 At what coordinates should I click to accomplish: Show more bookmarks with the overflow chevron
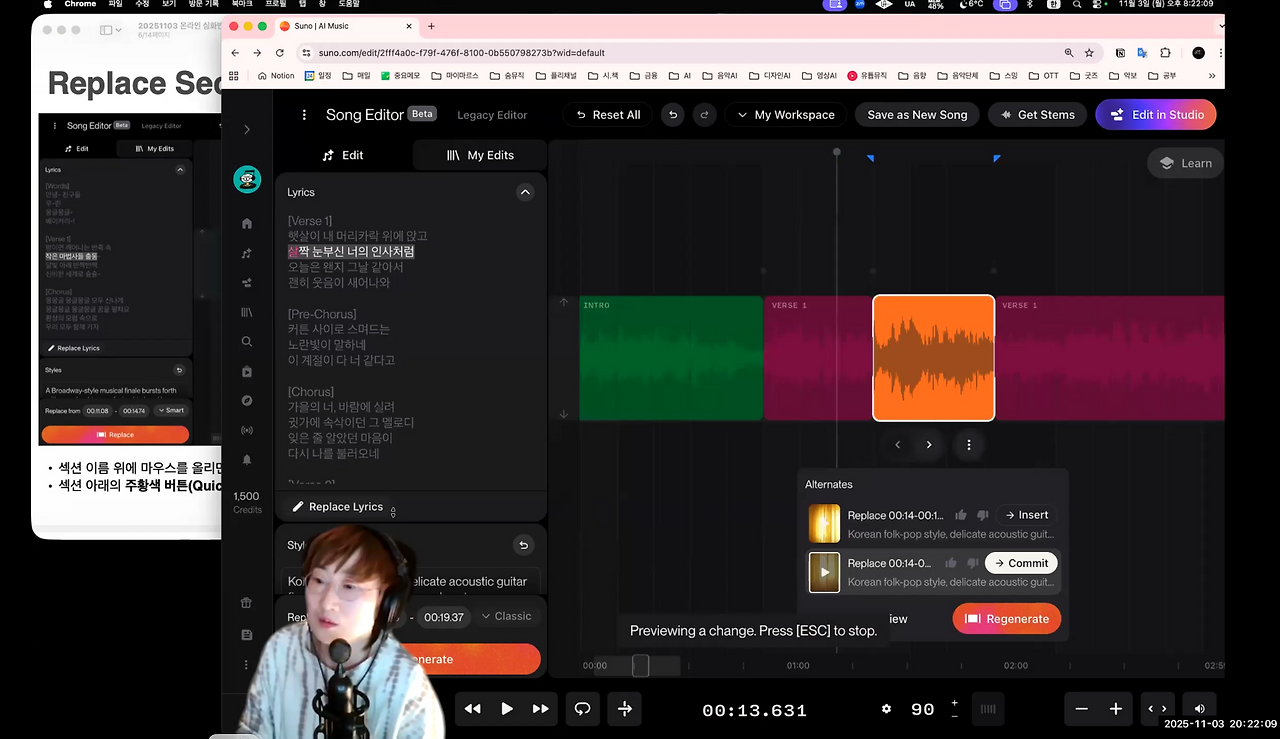click(1212, 75)
